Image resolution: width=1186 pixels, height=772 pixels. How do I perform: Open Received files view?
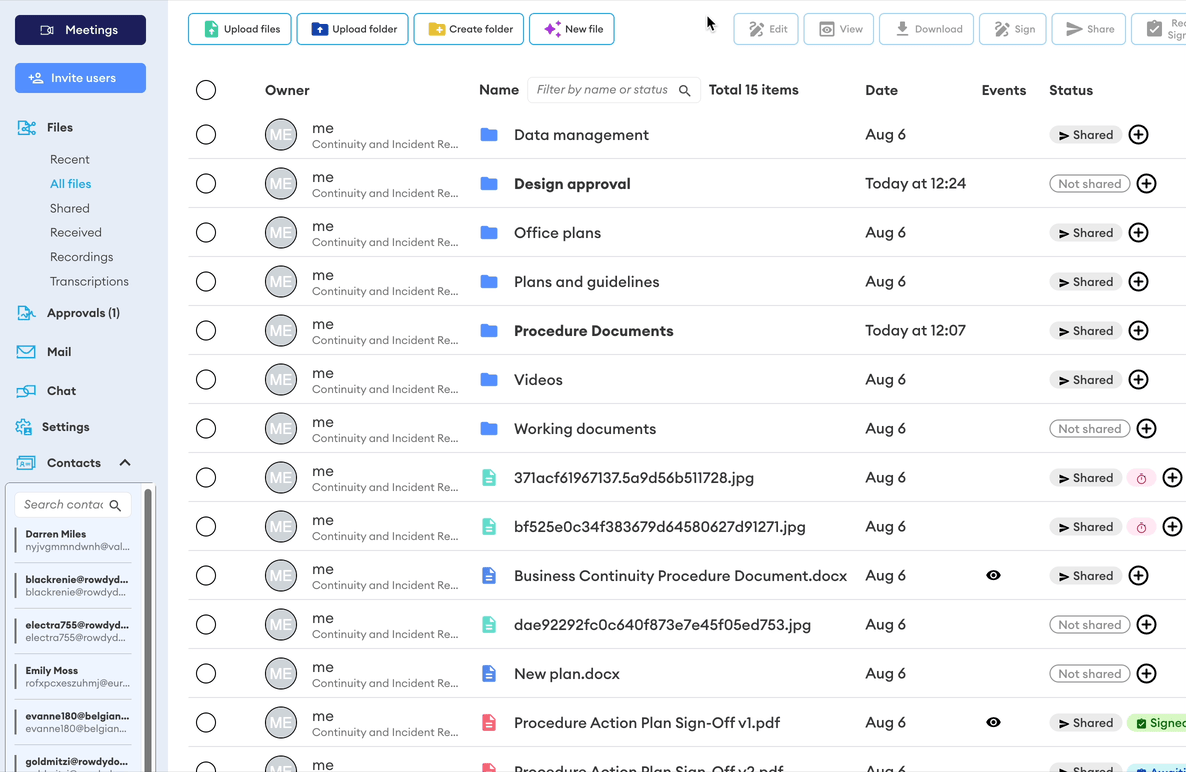pyautogui.click(x=76, y=232)
